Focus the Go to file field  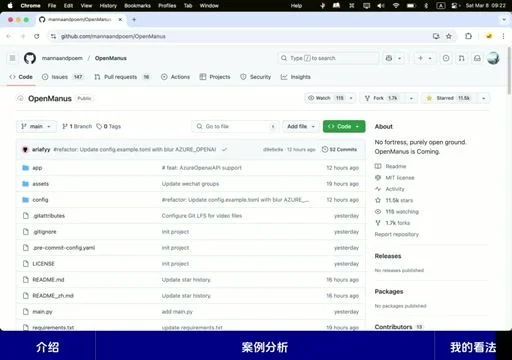[x=235, y=126]
